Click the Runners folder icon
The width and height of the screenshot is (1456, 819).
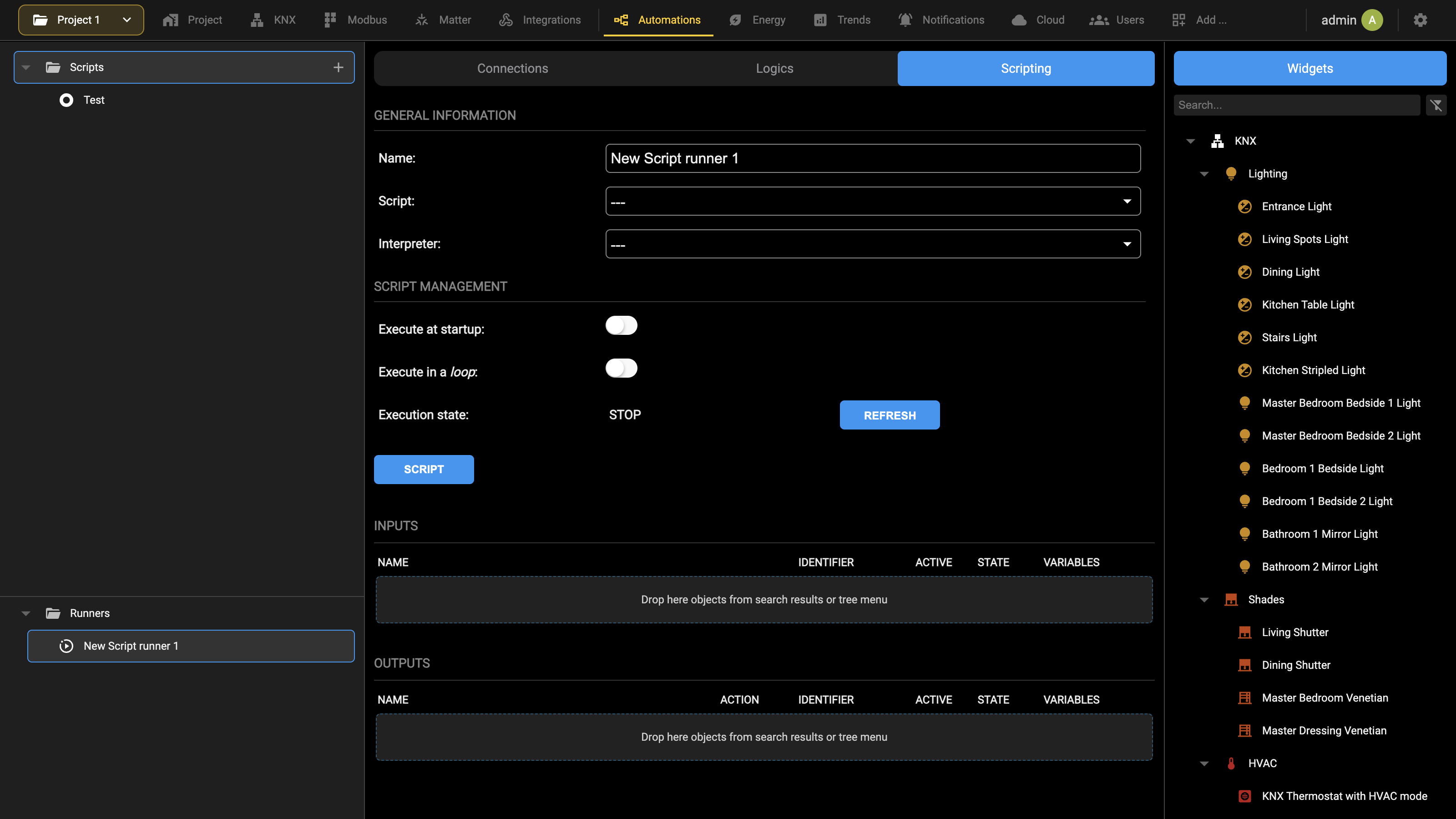point(53,613)
